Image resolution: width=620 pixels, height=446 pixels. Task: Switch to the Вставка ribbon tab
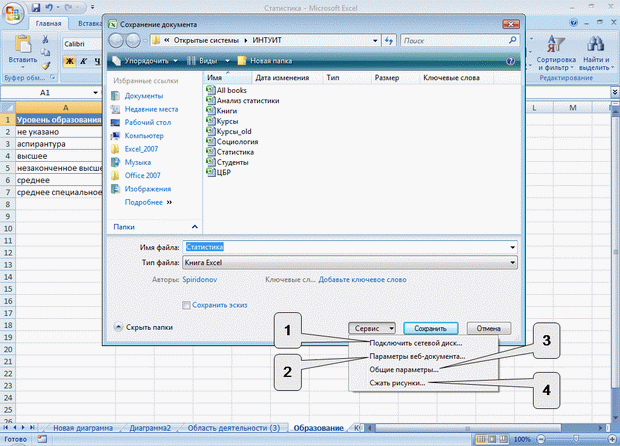click(x=90, y=23)
